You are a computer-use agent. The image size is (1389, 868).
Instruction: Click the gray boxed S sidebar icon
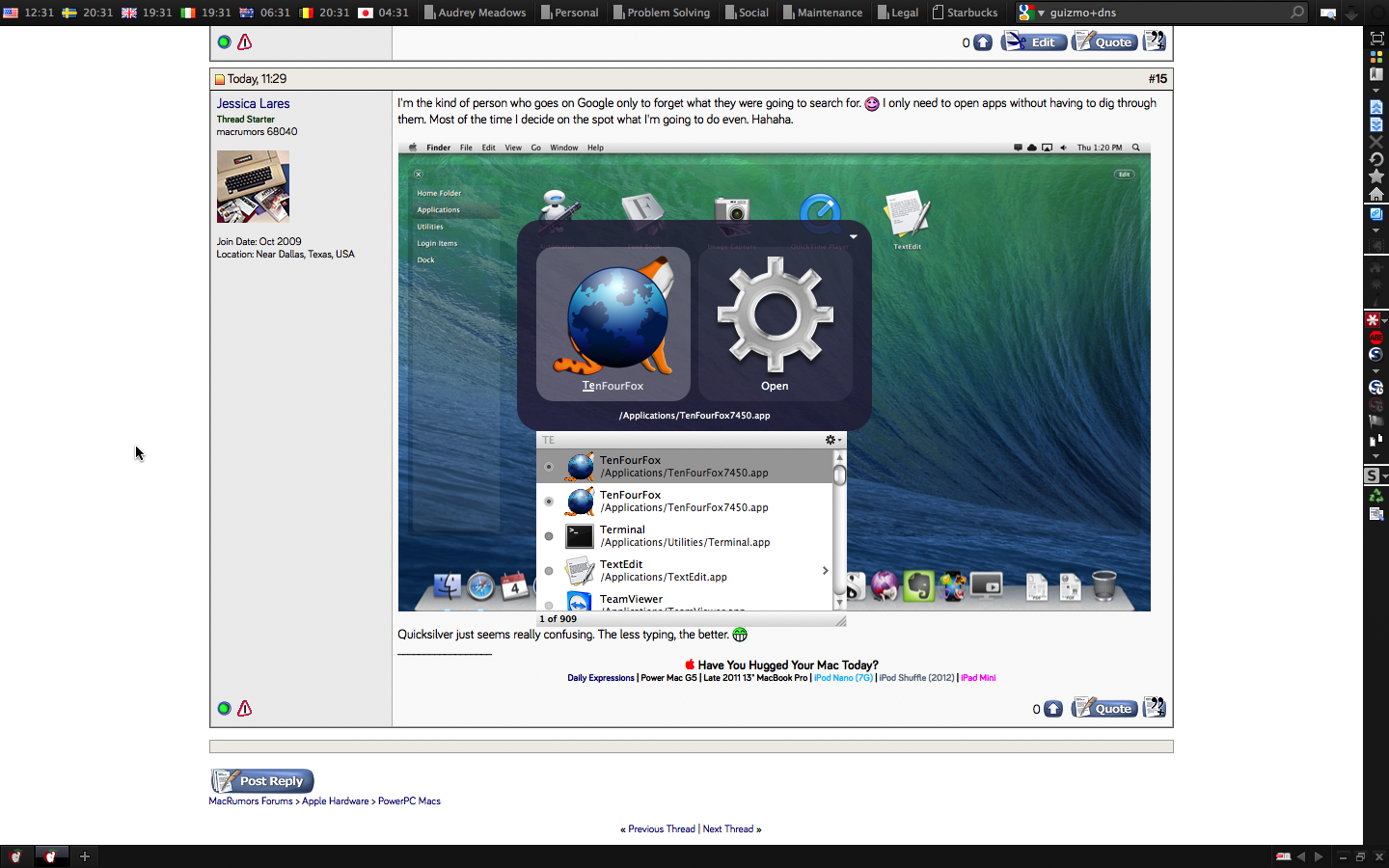(x=1373, y=475)
